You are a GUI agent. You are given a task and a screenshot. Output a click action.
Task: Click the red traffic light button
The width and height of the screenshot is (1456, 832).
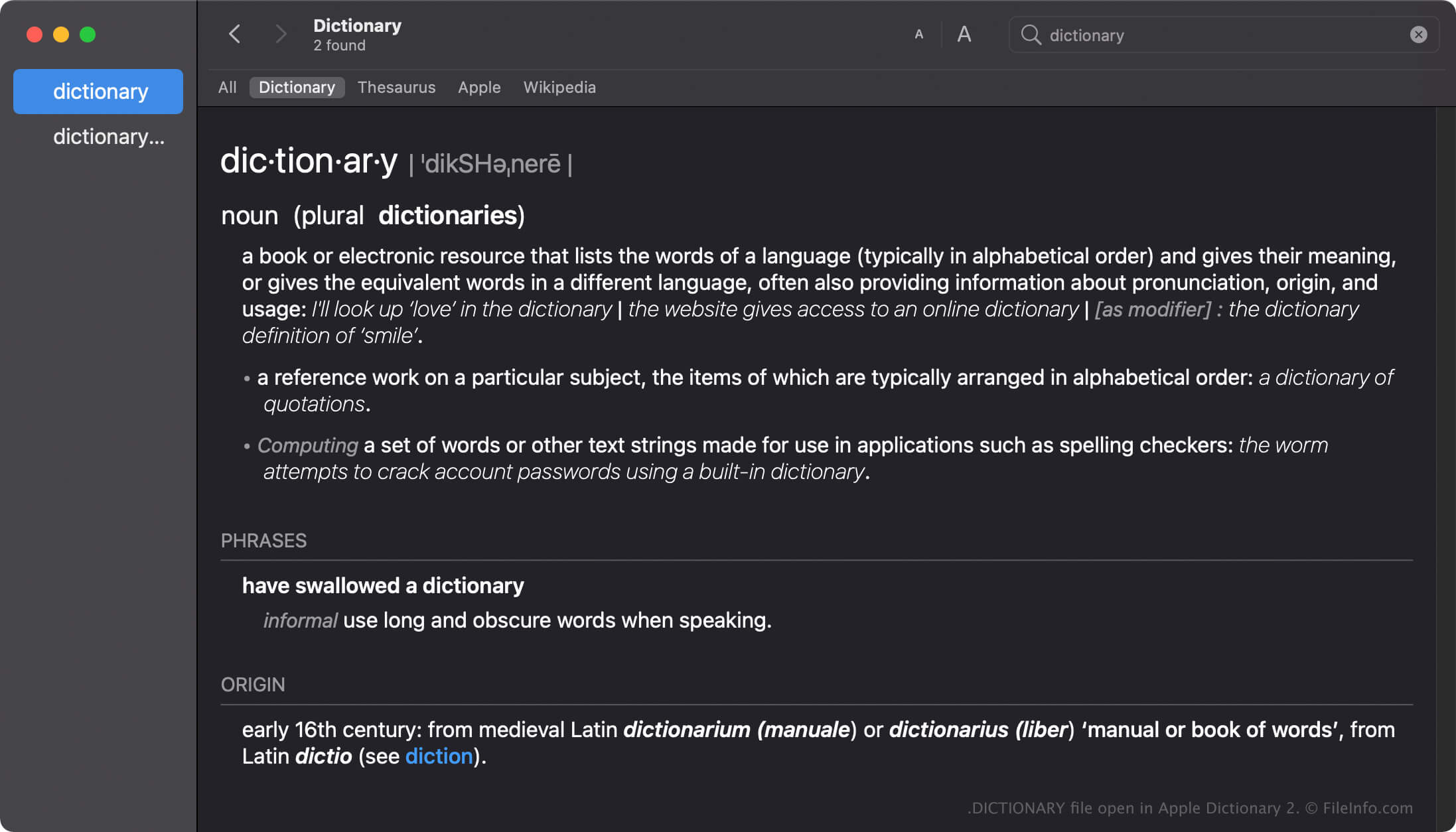(34, 32)
